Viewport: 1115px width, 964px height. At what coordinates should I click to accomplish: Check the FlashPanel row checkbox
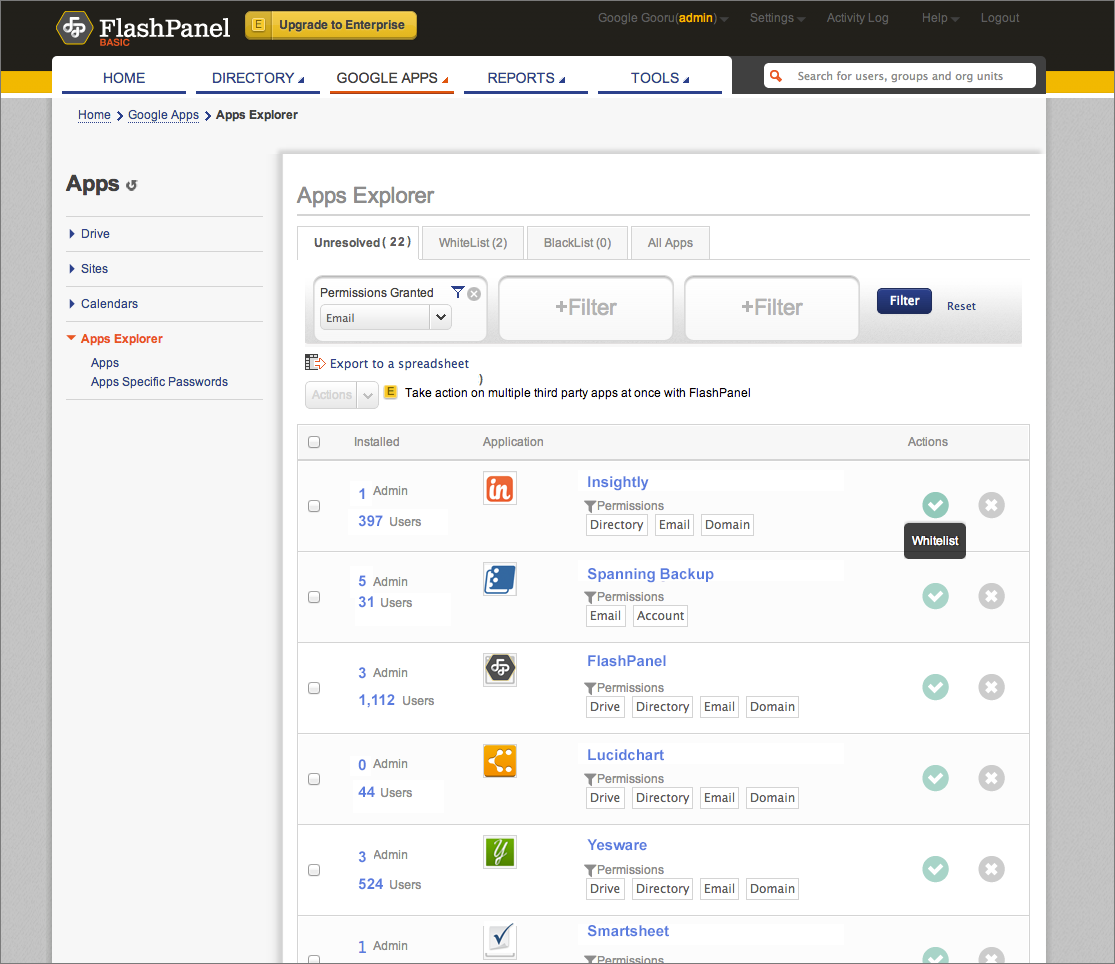point(314,688)
